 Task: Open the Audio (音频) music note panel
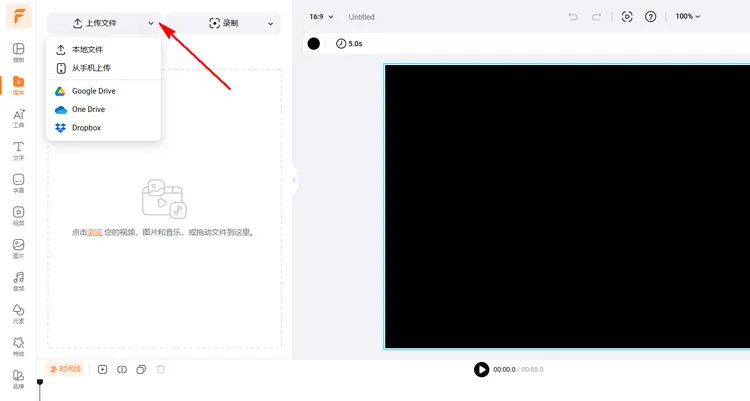(x=18, y=280)
